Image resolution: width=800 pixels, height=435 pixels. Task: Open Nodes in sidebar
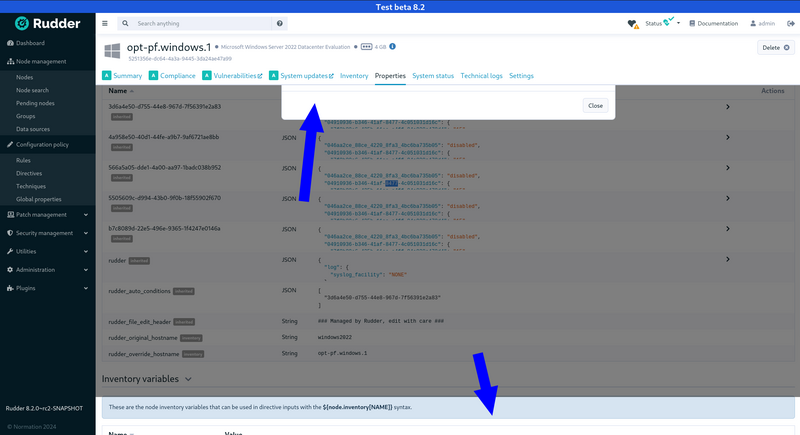24,78
